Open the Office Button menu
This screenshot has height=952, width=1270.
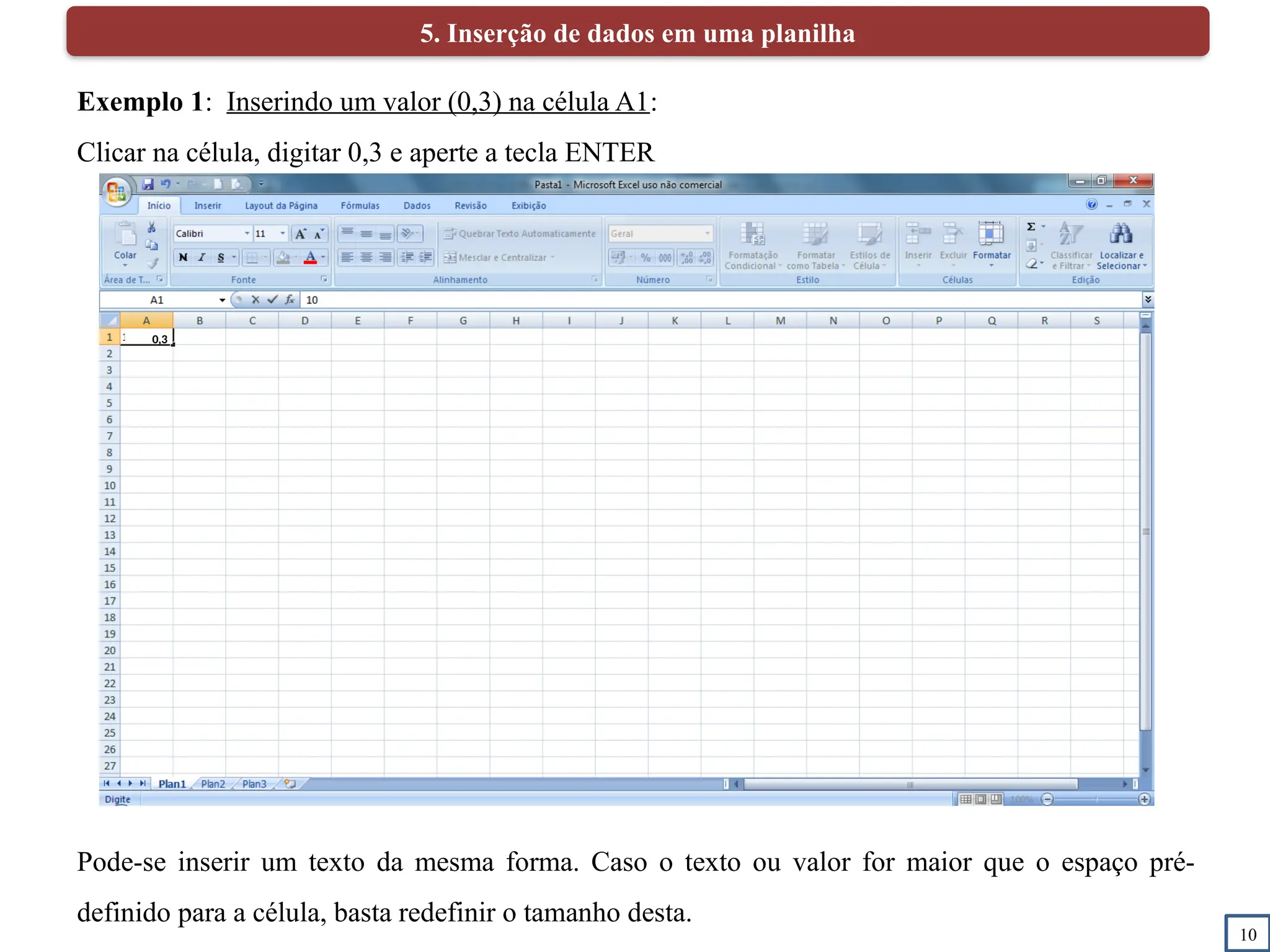(116, 191)
